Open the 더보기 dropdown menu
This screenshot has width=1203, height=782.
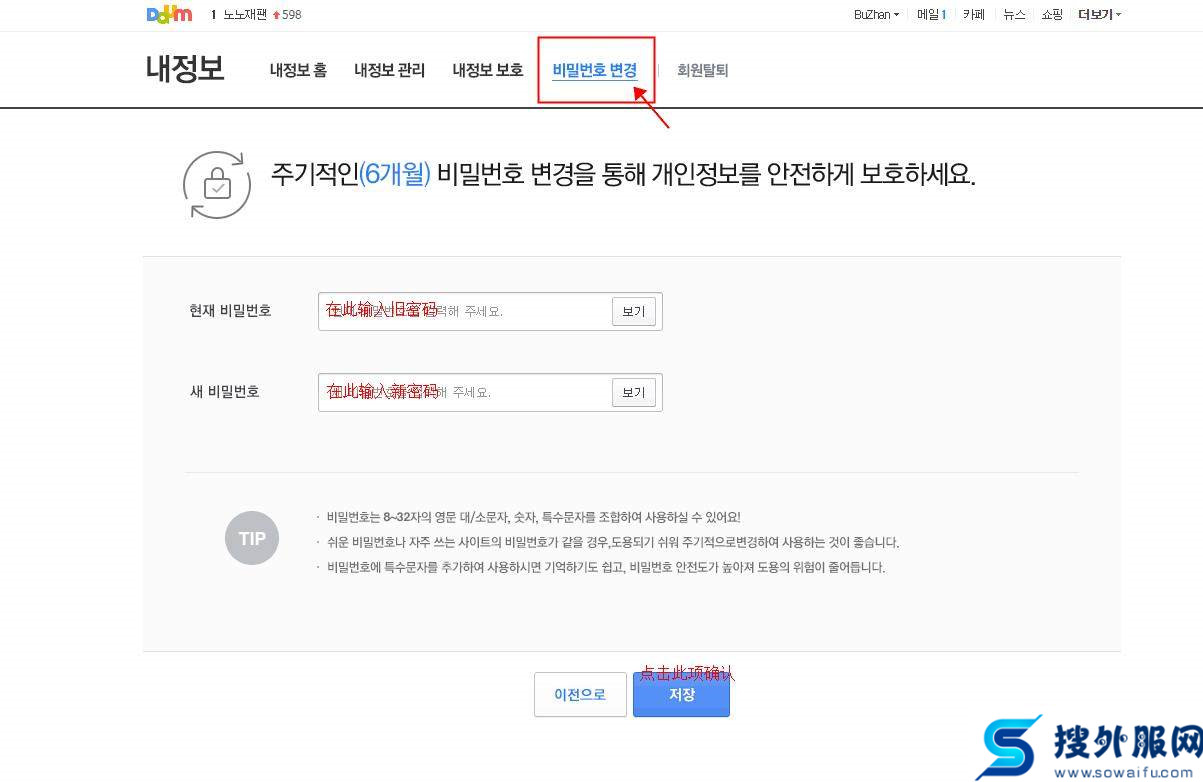coord(1097,14)
